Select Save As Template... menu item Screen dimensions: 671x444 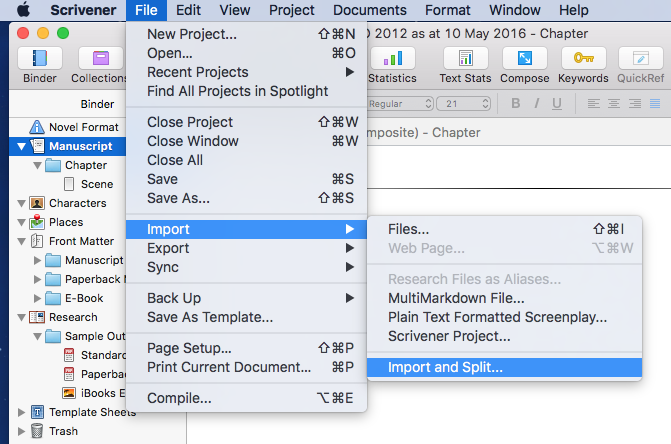(x=246, y=317)
